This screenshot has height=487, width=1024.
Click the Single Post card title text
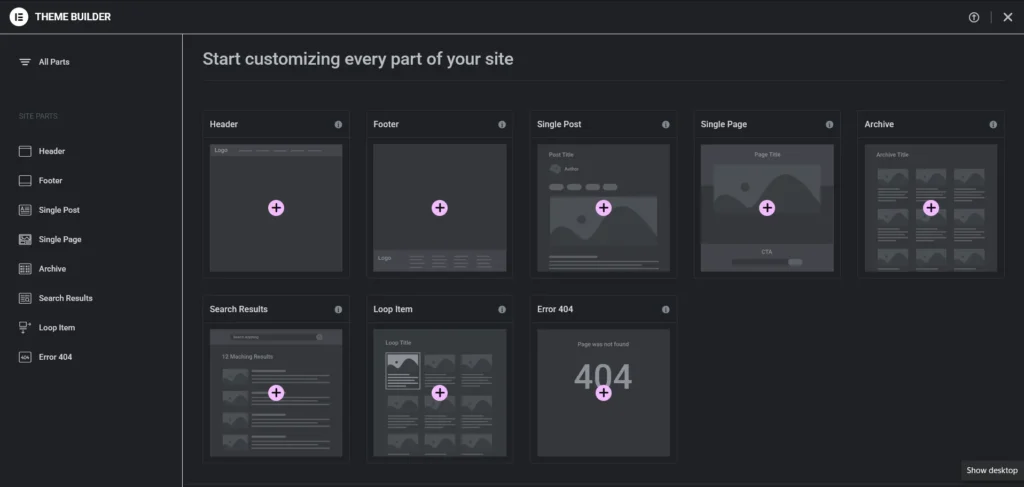click(559, 124)
